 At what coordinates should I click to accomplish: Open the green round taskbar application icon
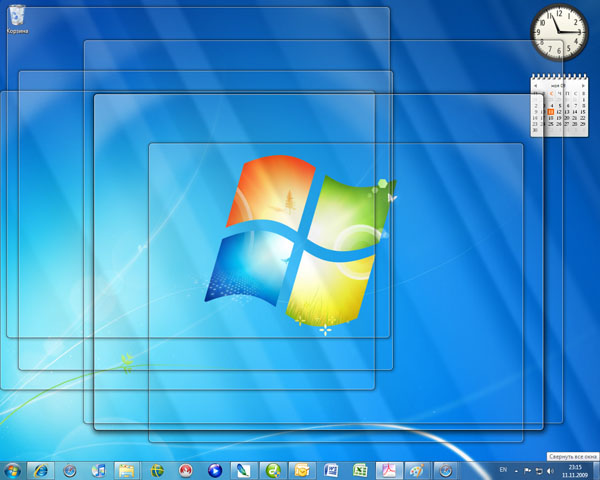click(x=273, y=471)
